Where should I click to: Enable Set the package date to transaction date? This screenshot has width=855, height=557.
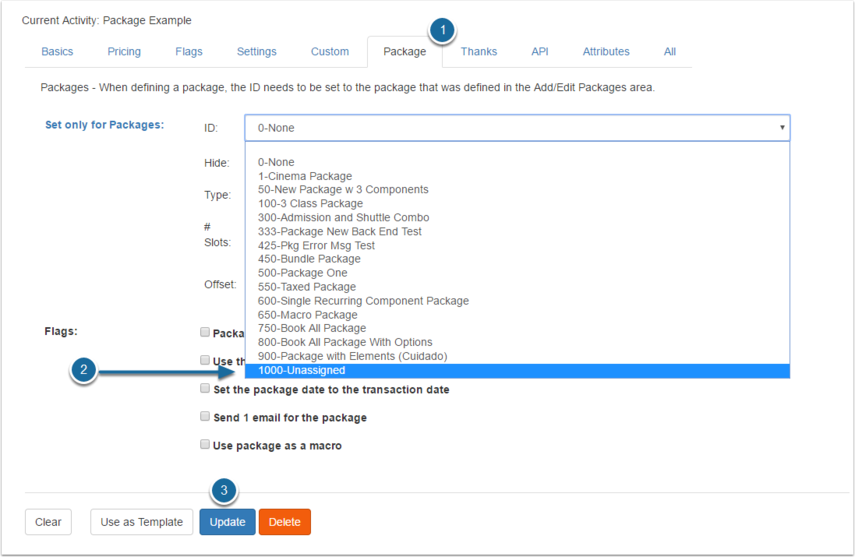click(x=205, y=388)
